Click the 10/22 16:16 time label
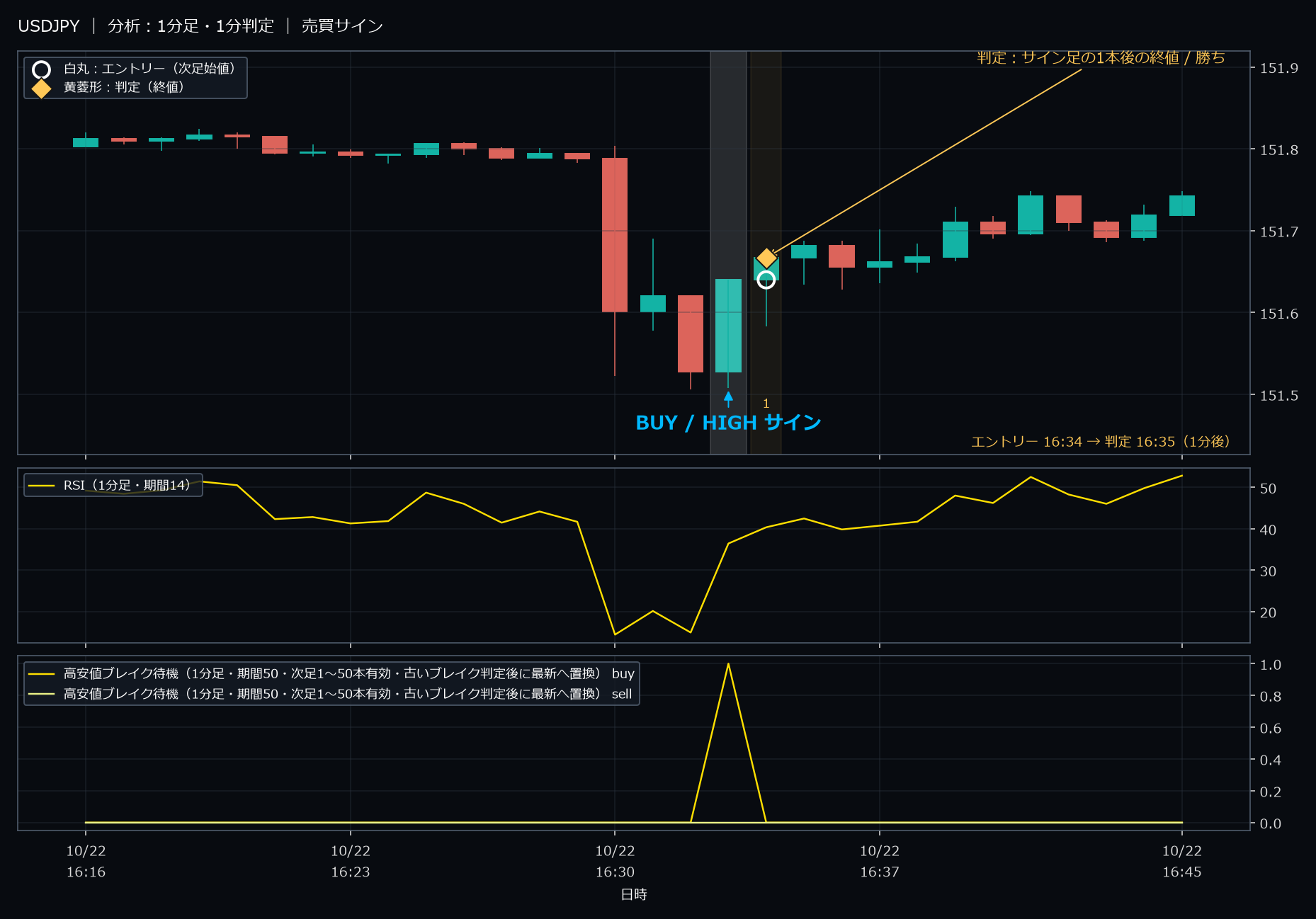Screen dimensions: 1316x919 click(86, 861)
